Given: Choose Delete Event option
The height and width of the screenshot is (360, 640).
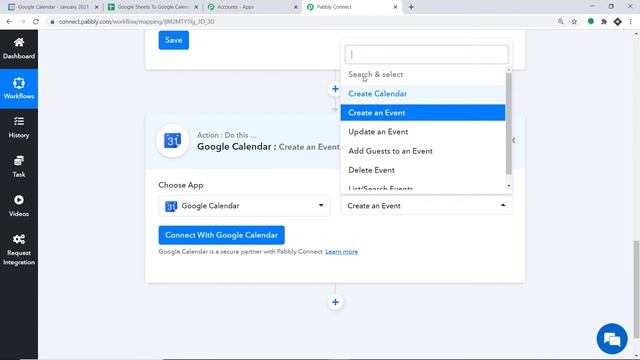Looking at the screenshot, I should click(422, 170).
